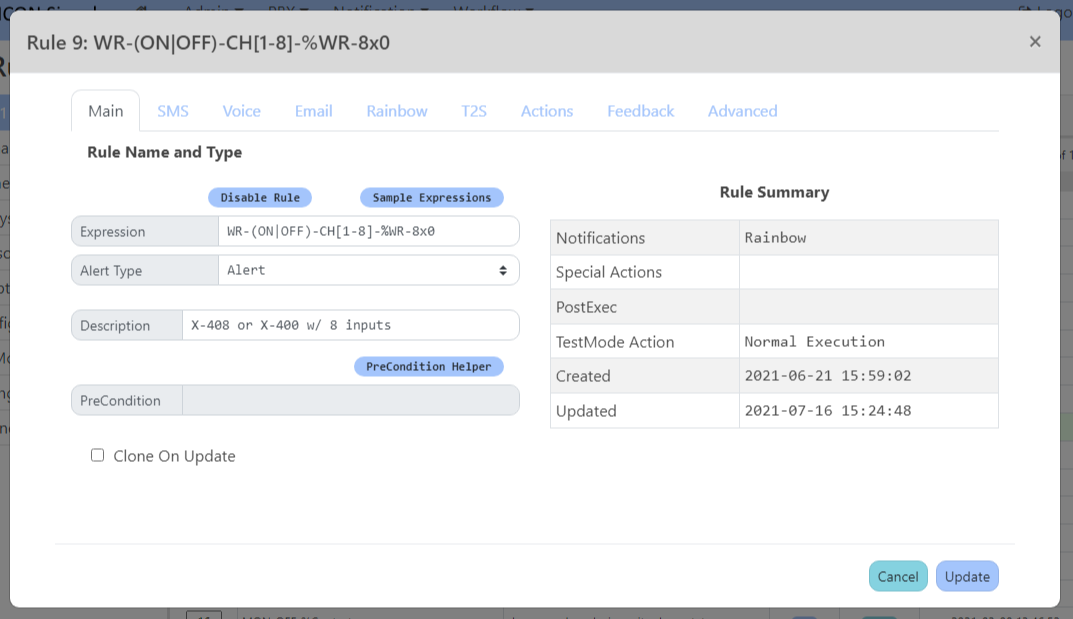The width and height of the screenshot is (1073, 619).
Task: Close the Rule 9 dialog
Action: coord(1035,41)
